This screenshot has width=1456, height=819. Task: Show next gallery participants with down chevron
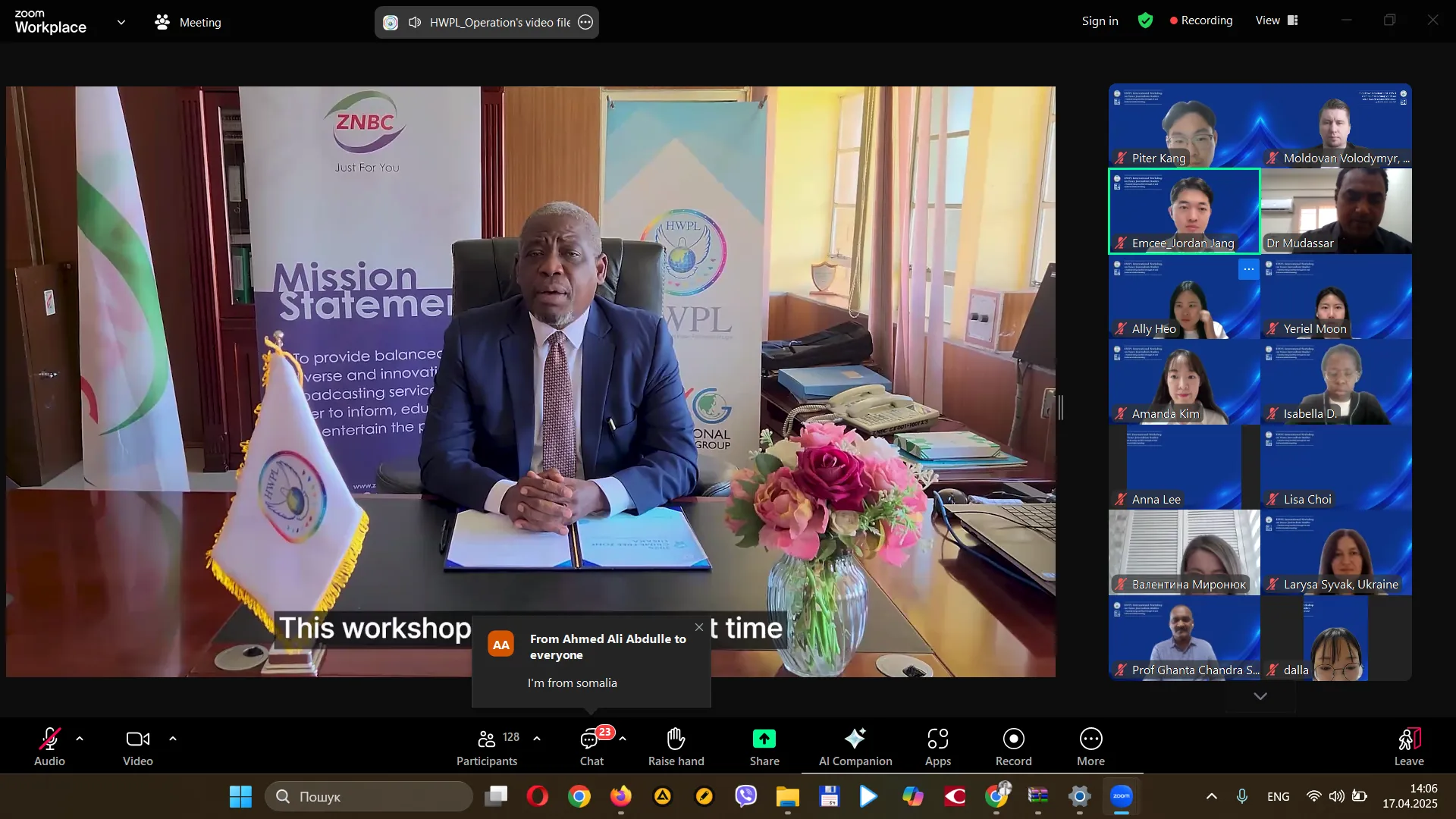1260,696
